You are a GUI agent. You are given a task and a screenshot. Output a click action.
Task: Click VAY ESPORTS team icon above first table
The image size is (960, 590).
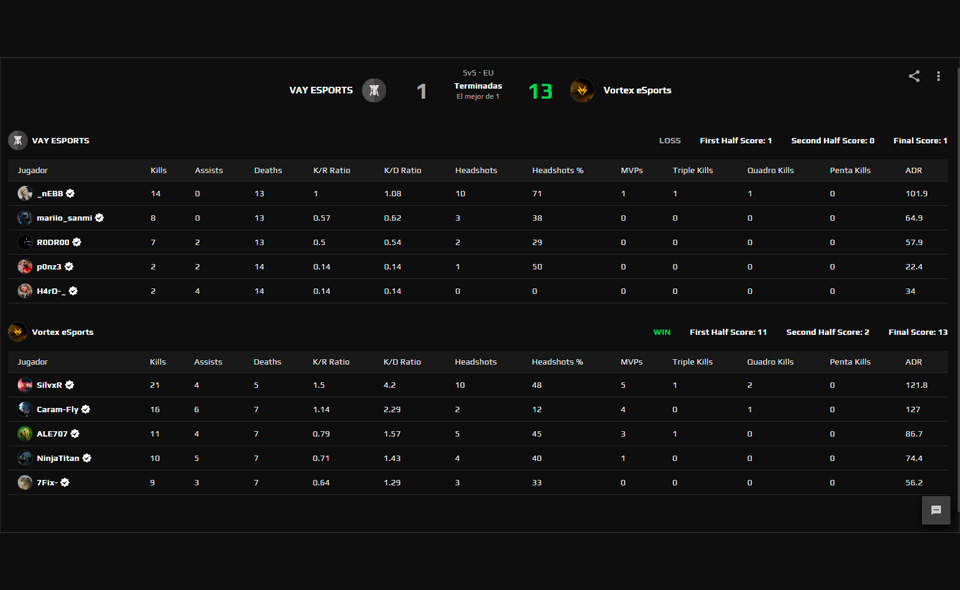[18, 141]
